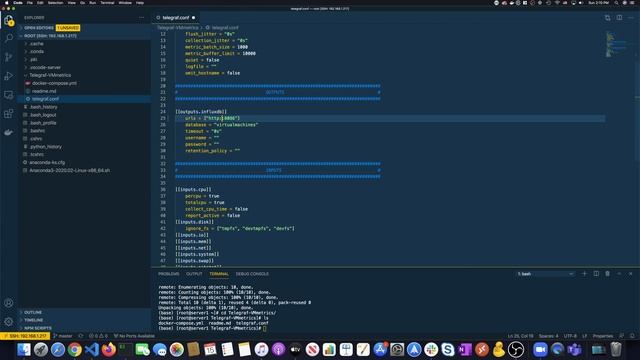Viewport: 640px width, 360px height.
Task: Collapse the Telegraf-VMmetrics folder
Action: click(50, 75)
